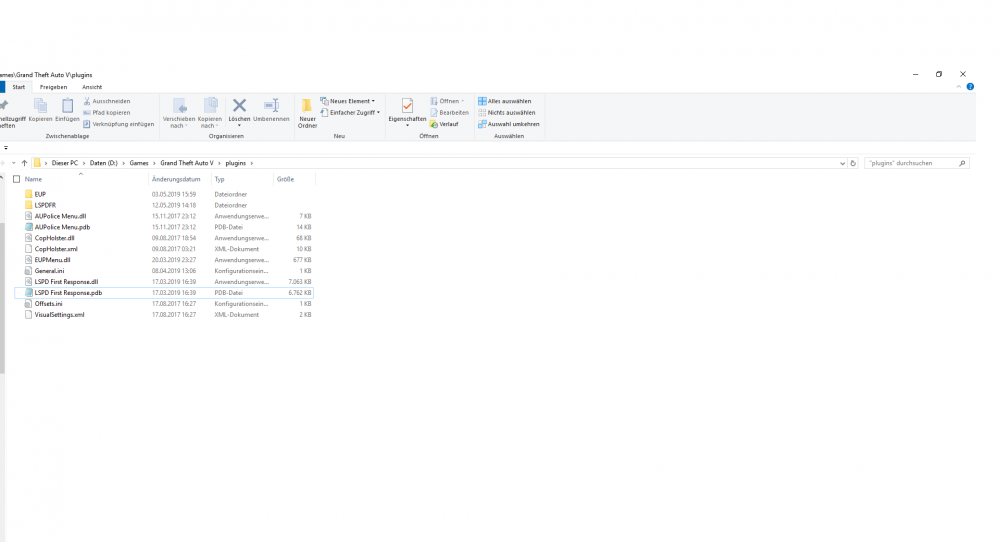The image size is (1000, 542).
Task: Click Verknüpfung einfügen command
Action: [x=119, y=124]
